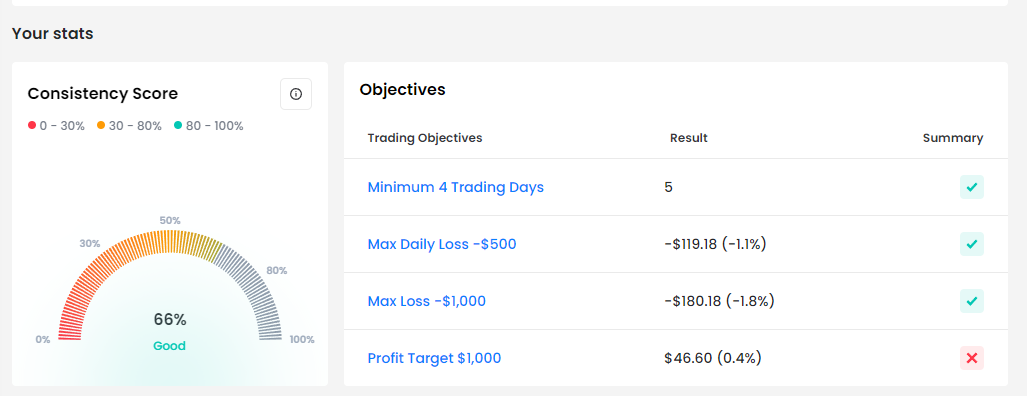1027x396 pixels.
Task: Click the gauge's 50% marker label
Action: [170, 220]
